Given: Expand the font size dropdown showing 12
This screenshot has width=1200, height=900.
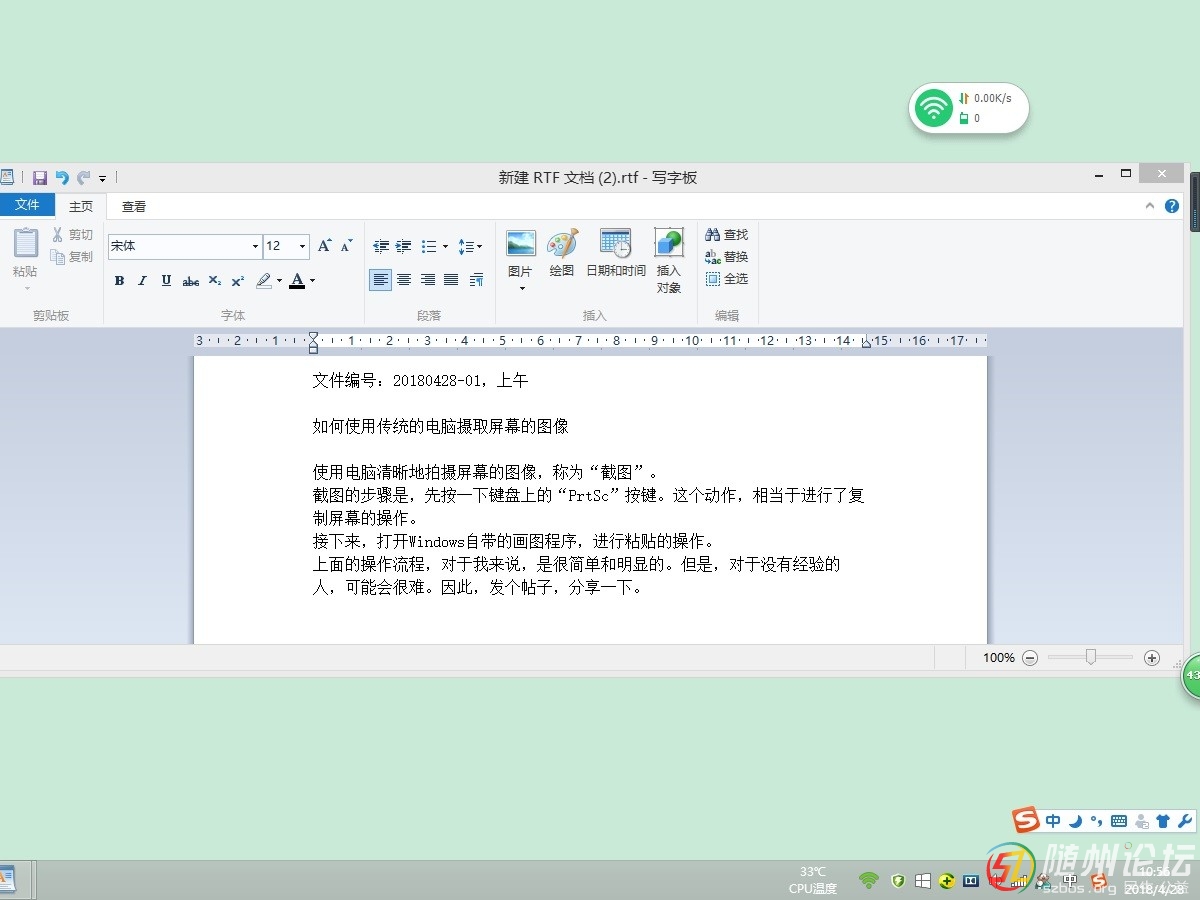Looking at the screenshot, I should coord(302,246).
